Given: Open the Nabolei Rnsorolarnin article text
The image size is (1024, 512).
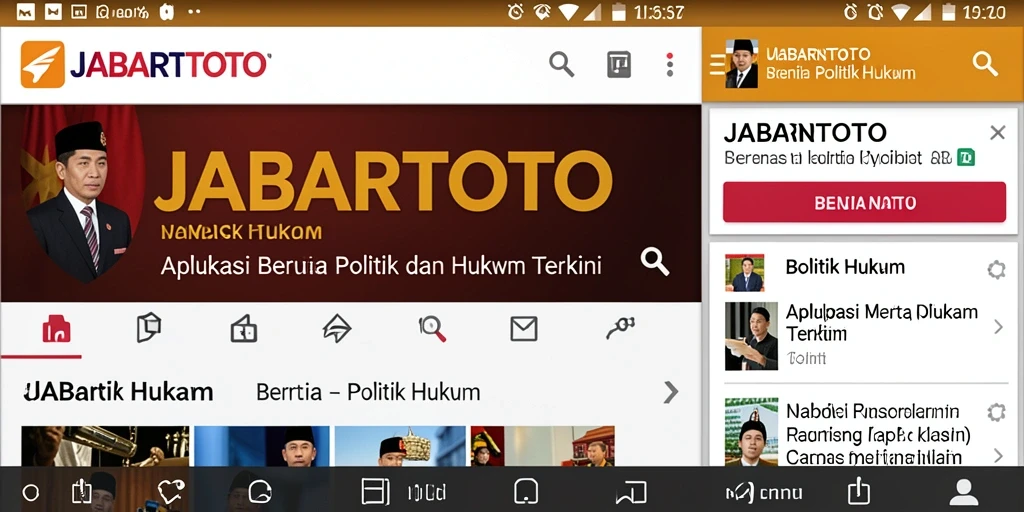Looking at the screenshot, I should pyautogui.click(x=878, y=434).
